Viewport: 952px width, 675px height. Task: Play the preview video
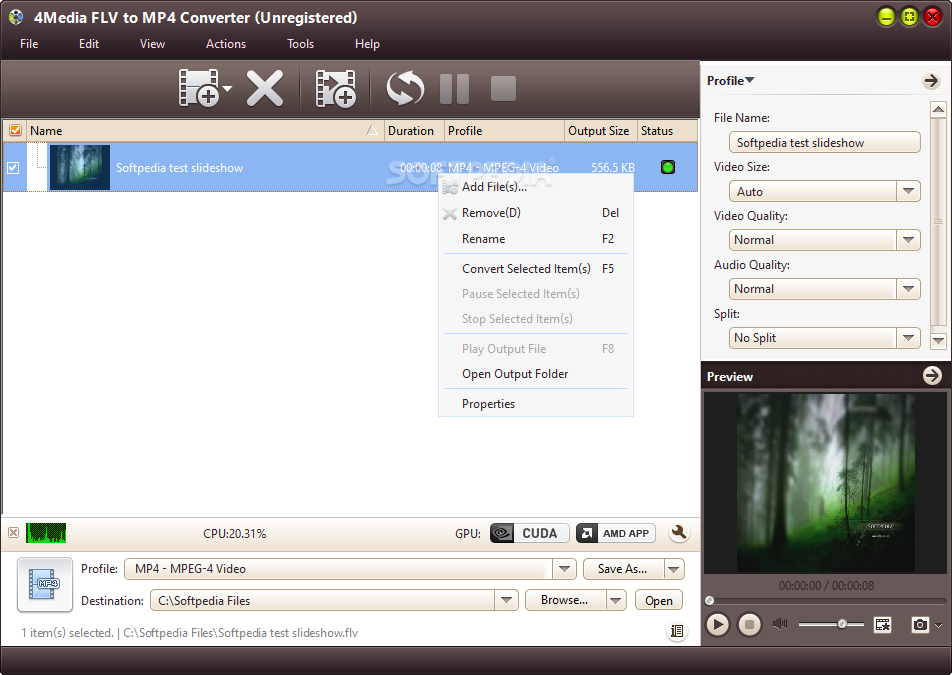[x=718, y=624]
